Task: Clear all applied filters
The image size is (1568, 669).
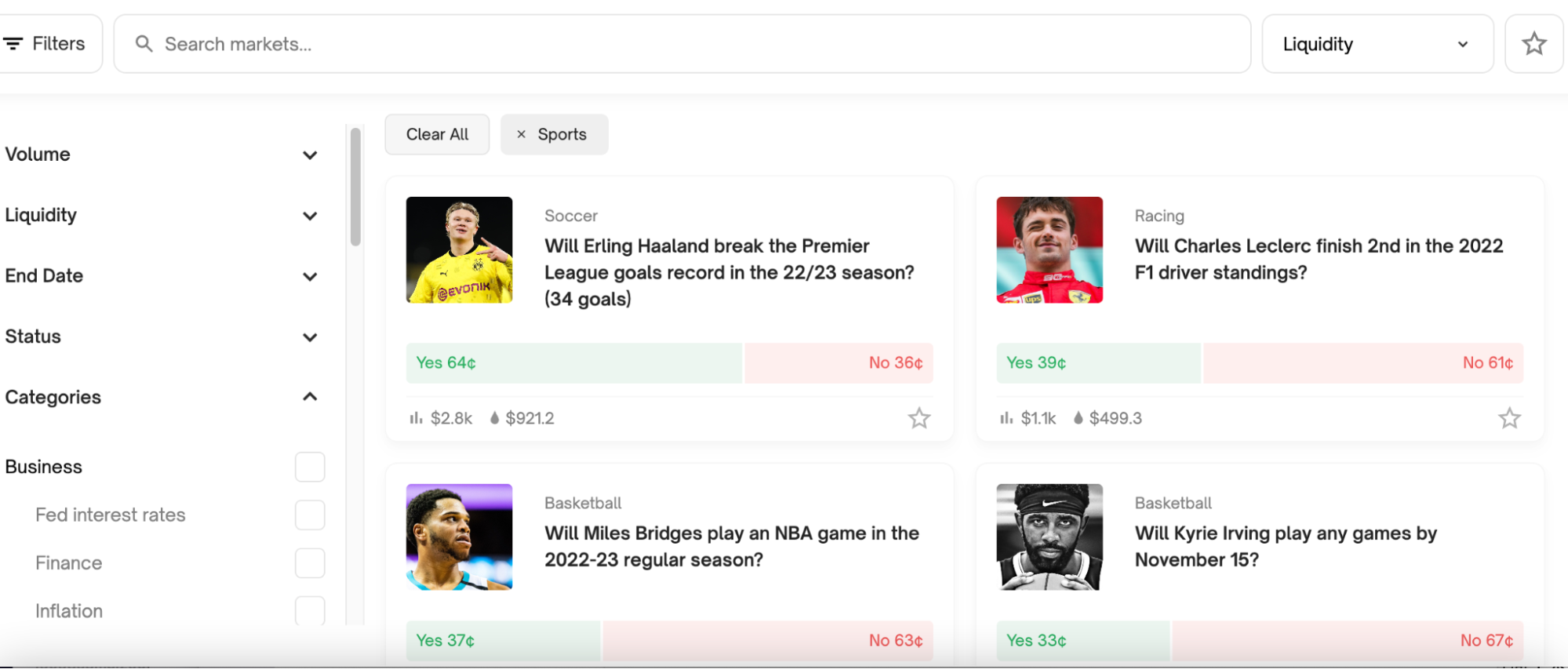Action: click(437, 134)
